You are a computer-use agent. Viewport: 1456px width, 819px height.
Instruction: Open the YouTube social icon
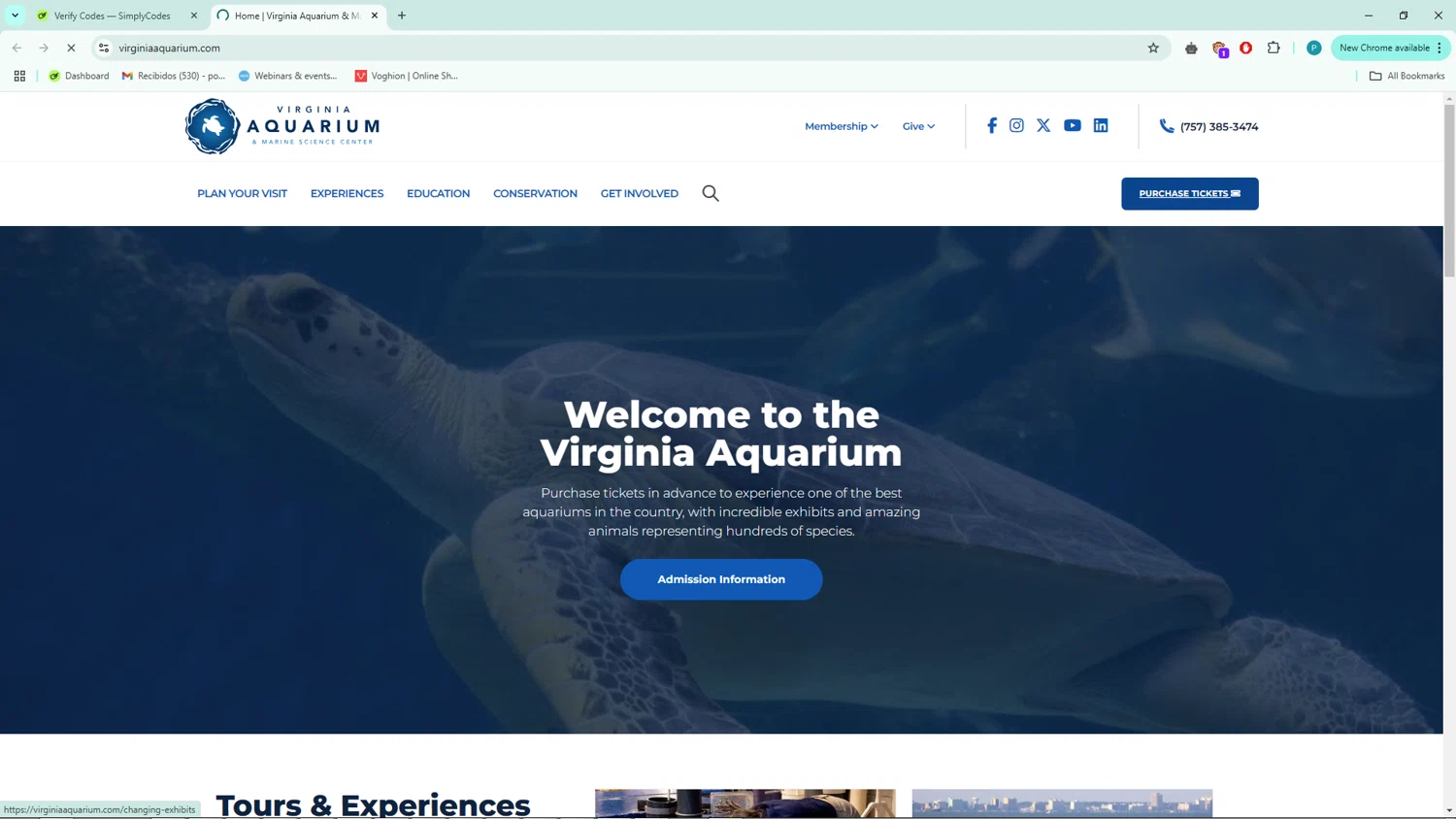tap(1073, 125)
